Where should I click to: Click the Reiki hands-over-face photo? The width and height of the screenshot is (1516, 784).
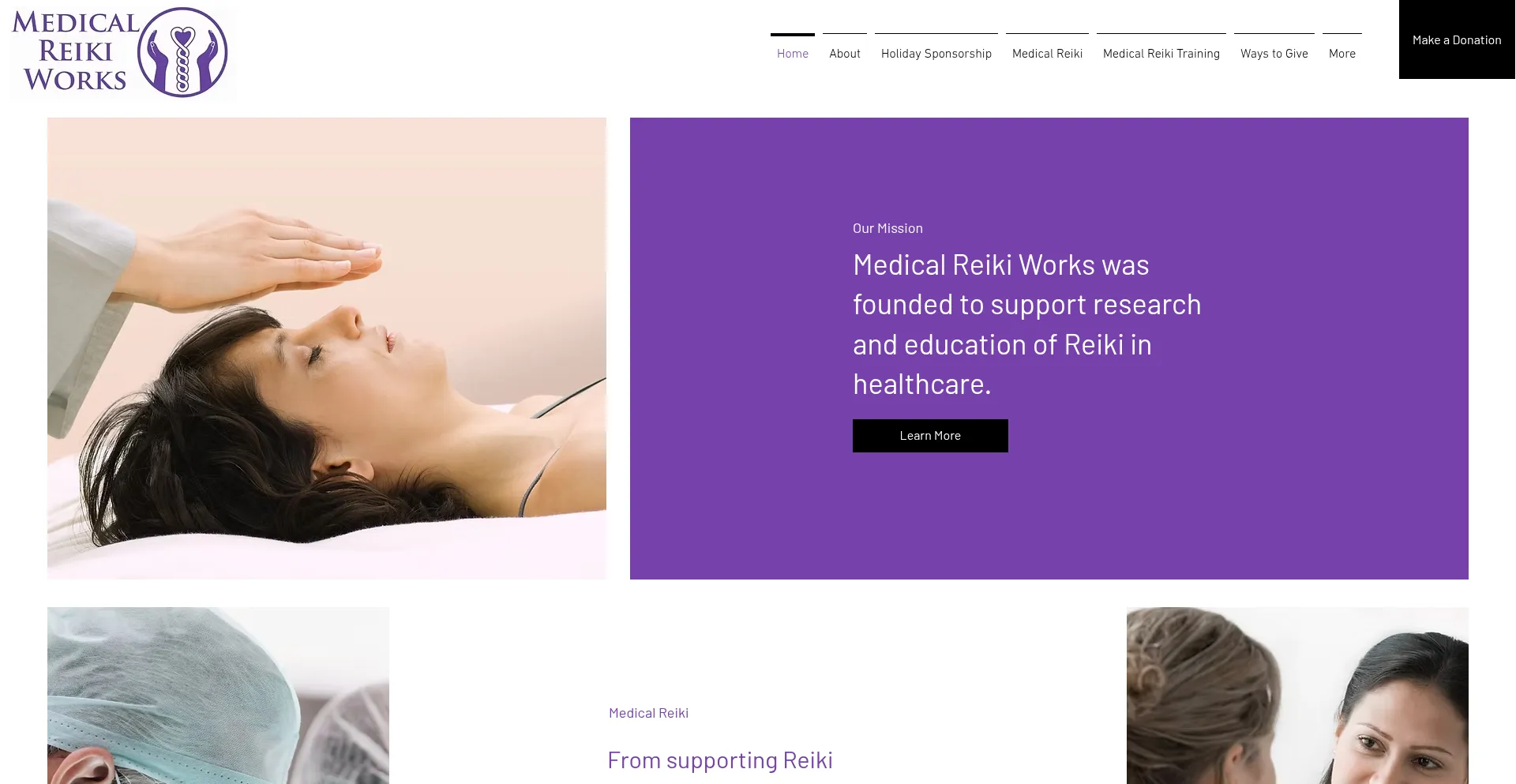(x=327, y=348)
